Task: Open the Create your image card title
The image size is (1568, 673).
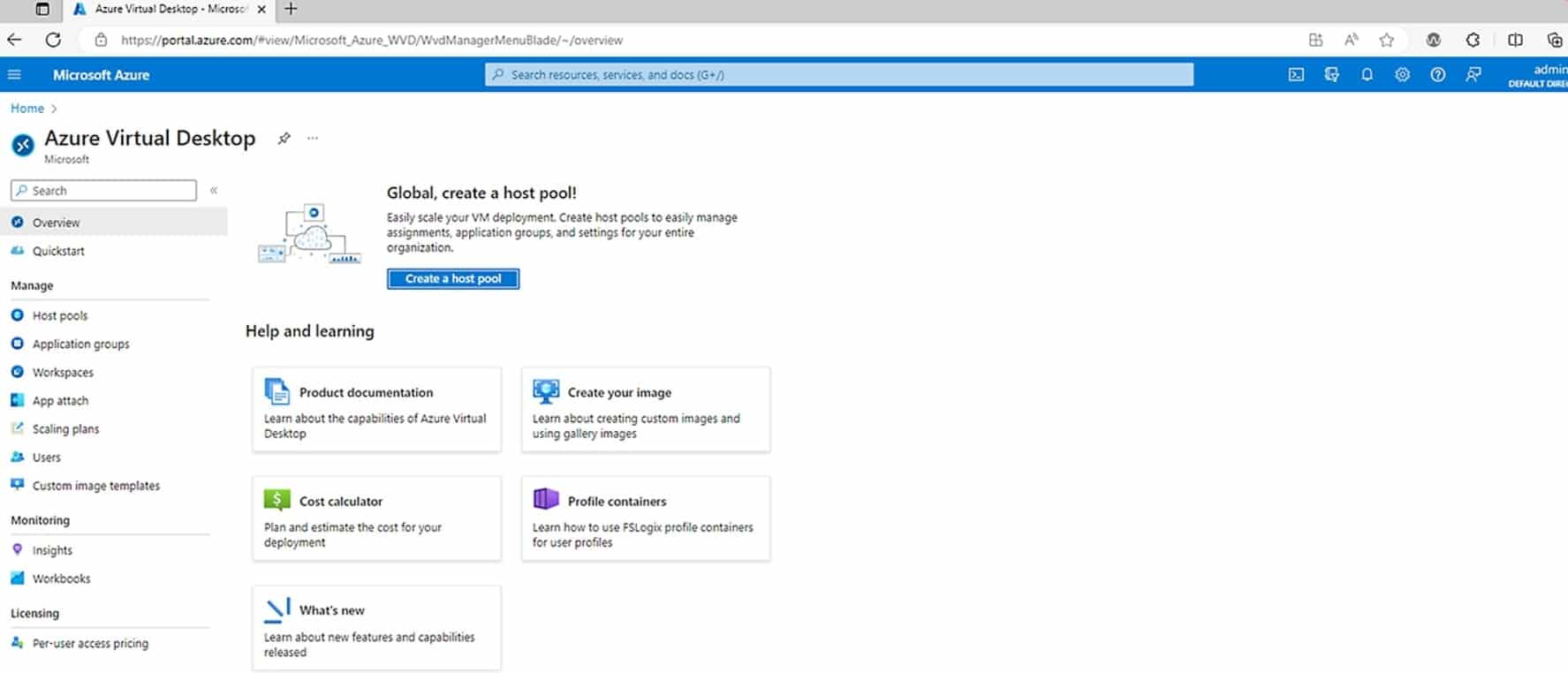Action: (x=619, y=392)
